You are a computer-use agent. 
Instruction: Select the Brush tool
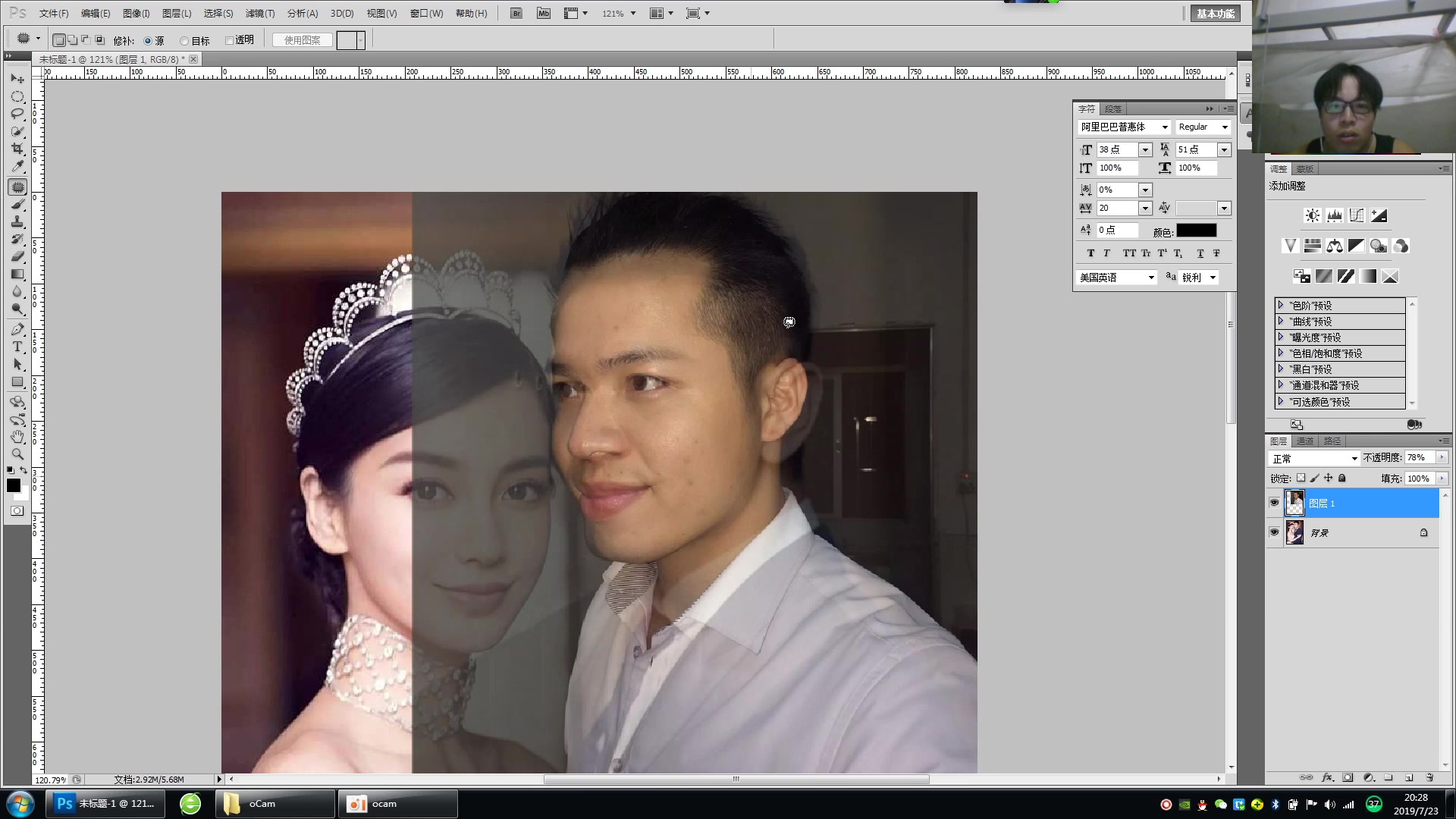[17, 205]
